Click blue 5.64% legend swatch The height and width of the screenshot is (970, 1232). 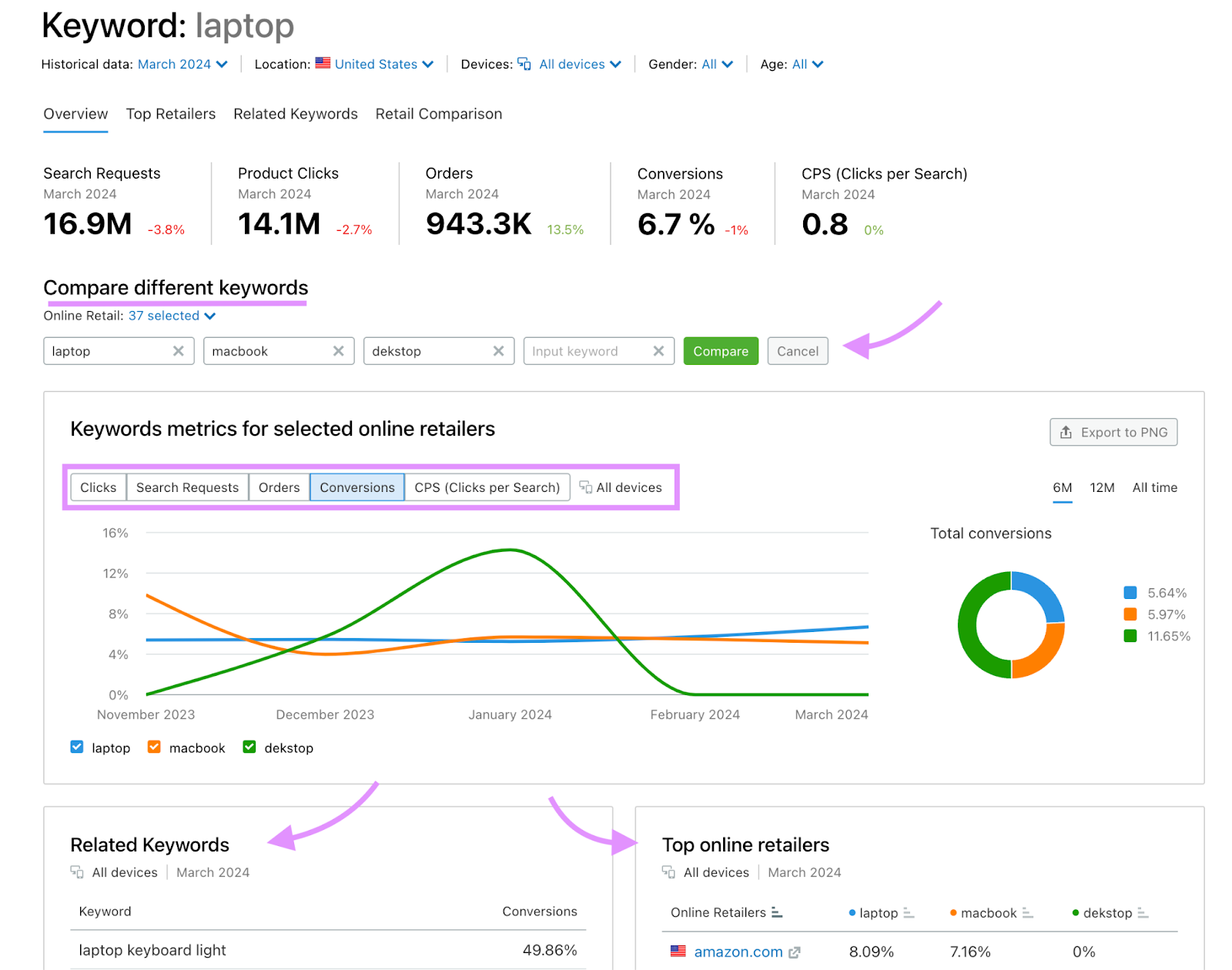point(1130,593)
